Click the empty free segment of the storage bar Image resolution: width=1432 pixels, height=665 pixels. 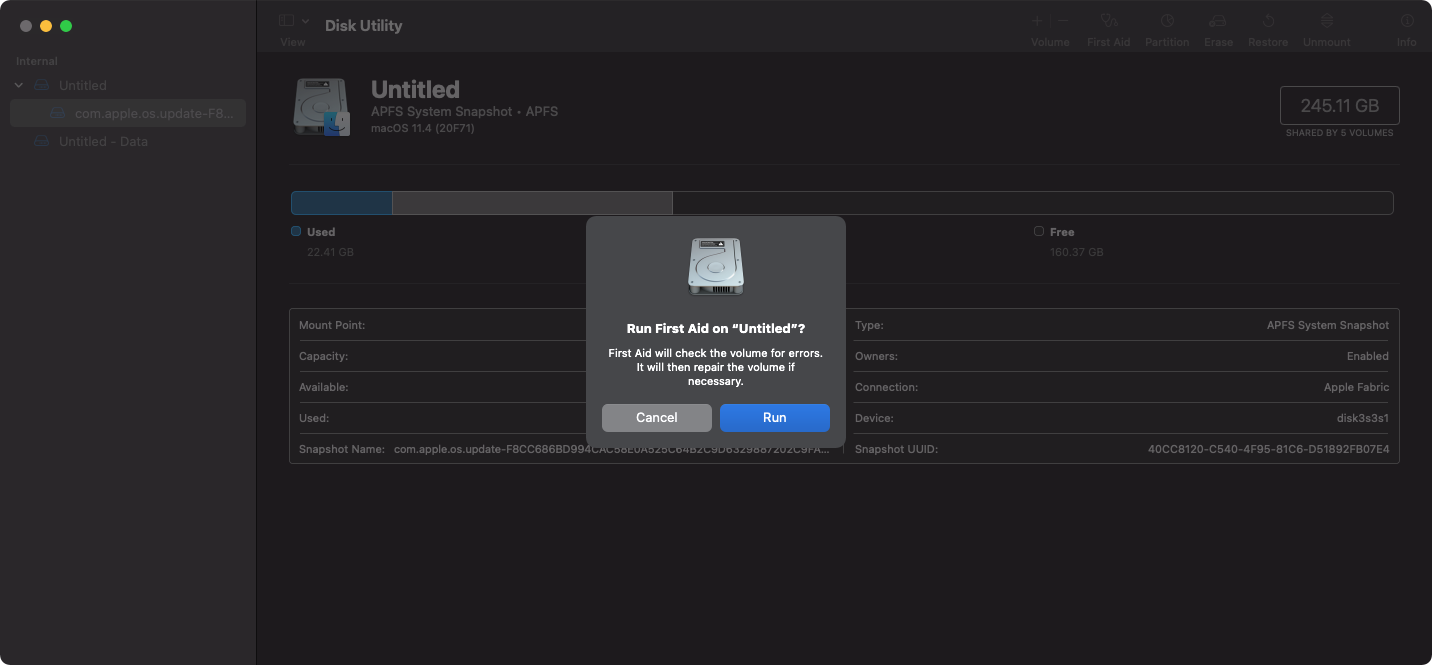[1032, 203]
